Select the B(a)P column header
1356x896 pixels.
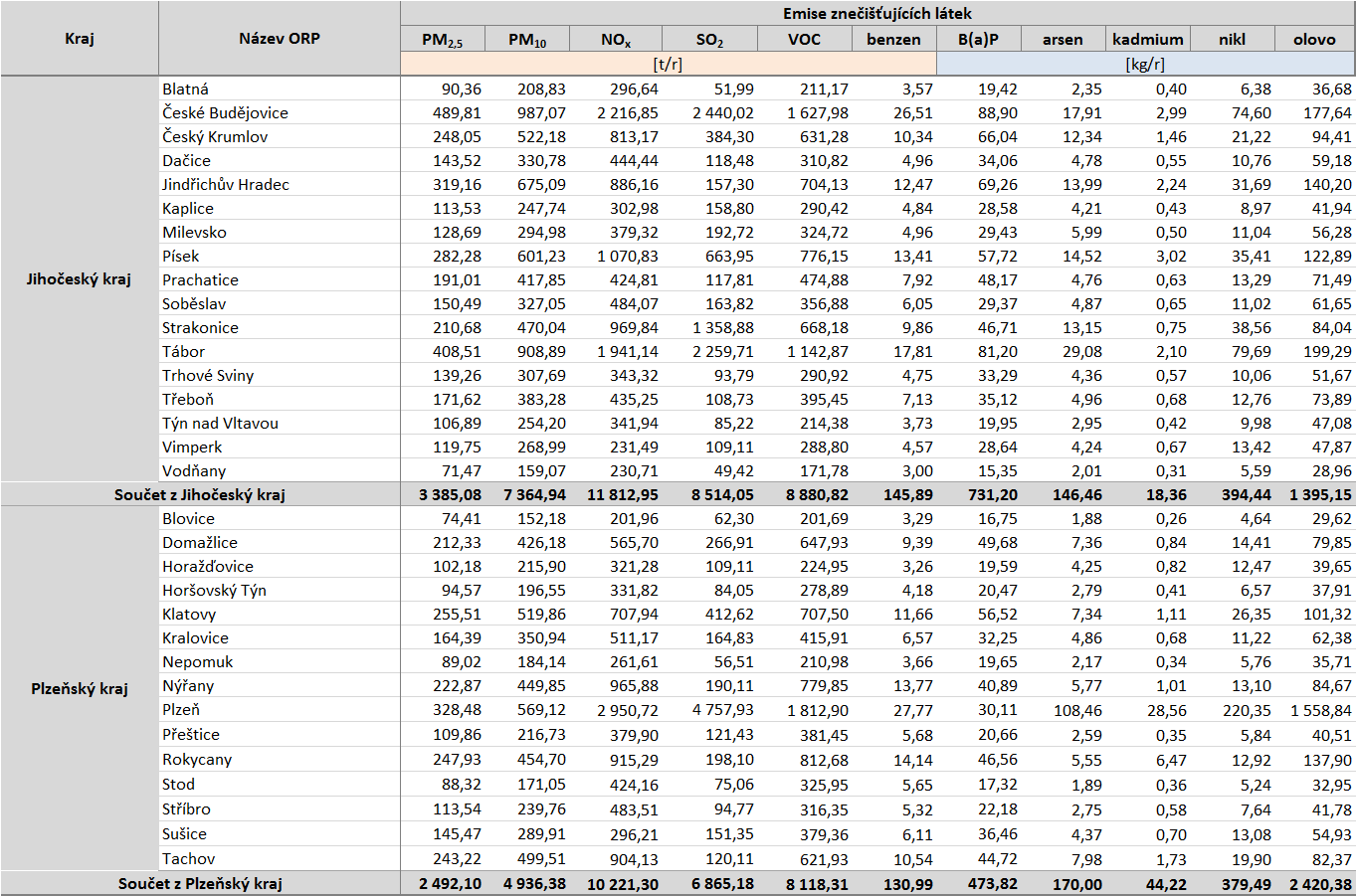979,40
